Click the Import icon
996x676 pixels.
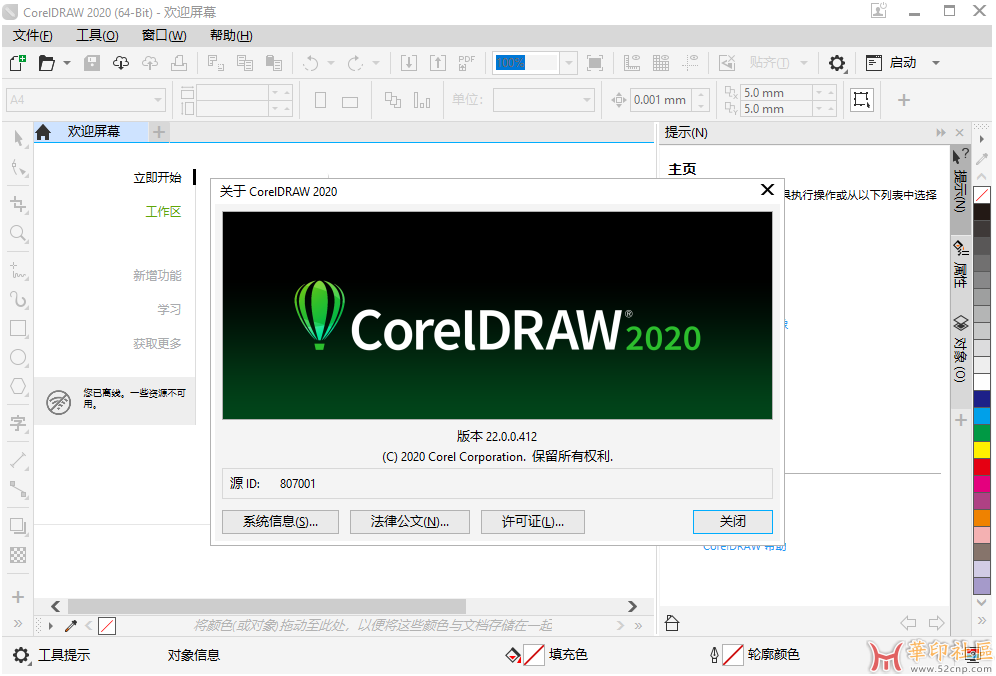click(408, 62)
